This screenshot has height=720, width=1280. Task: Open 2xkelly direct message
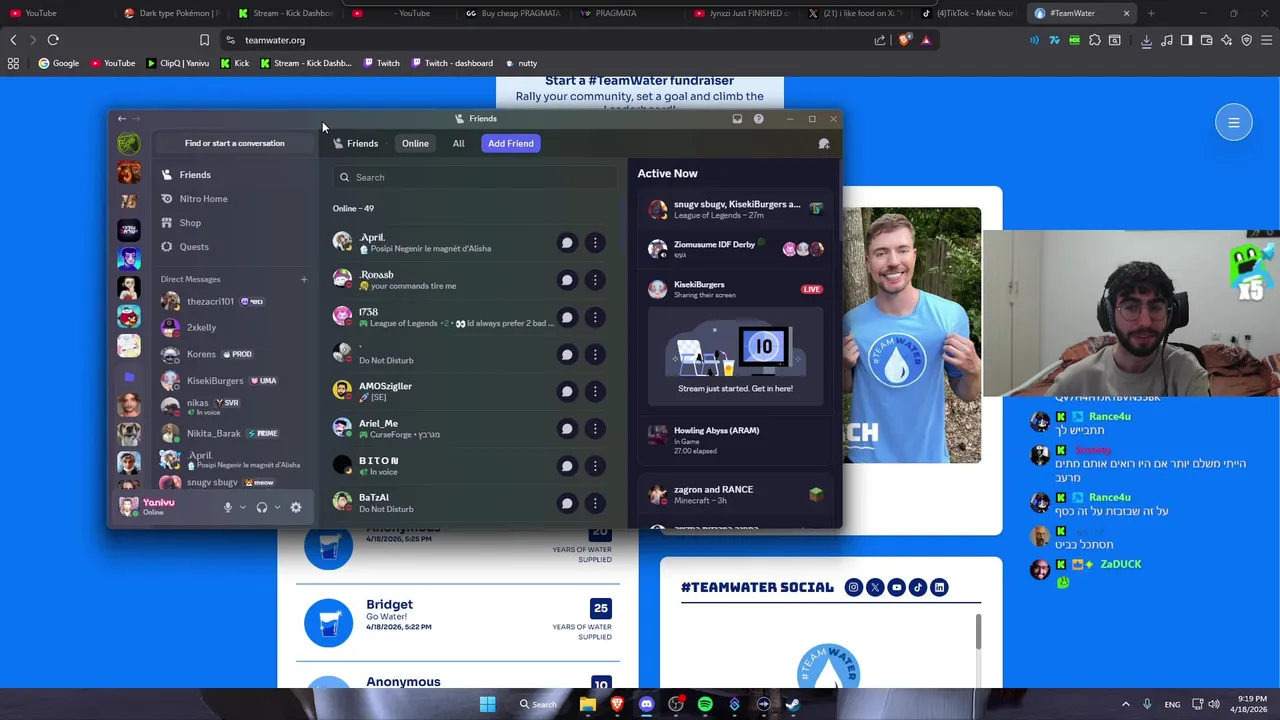click(x=234, y=328)
